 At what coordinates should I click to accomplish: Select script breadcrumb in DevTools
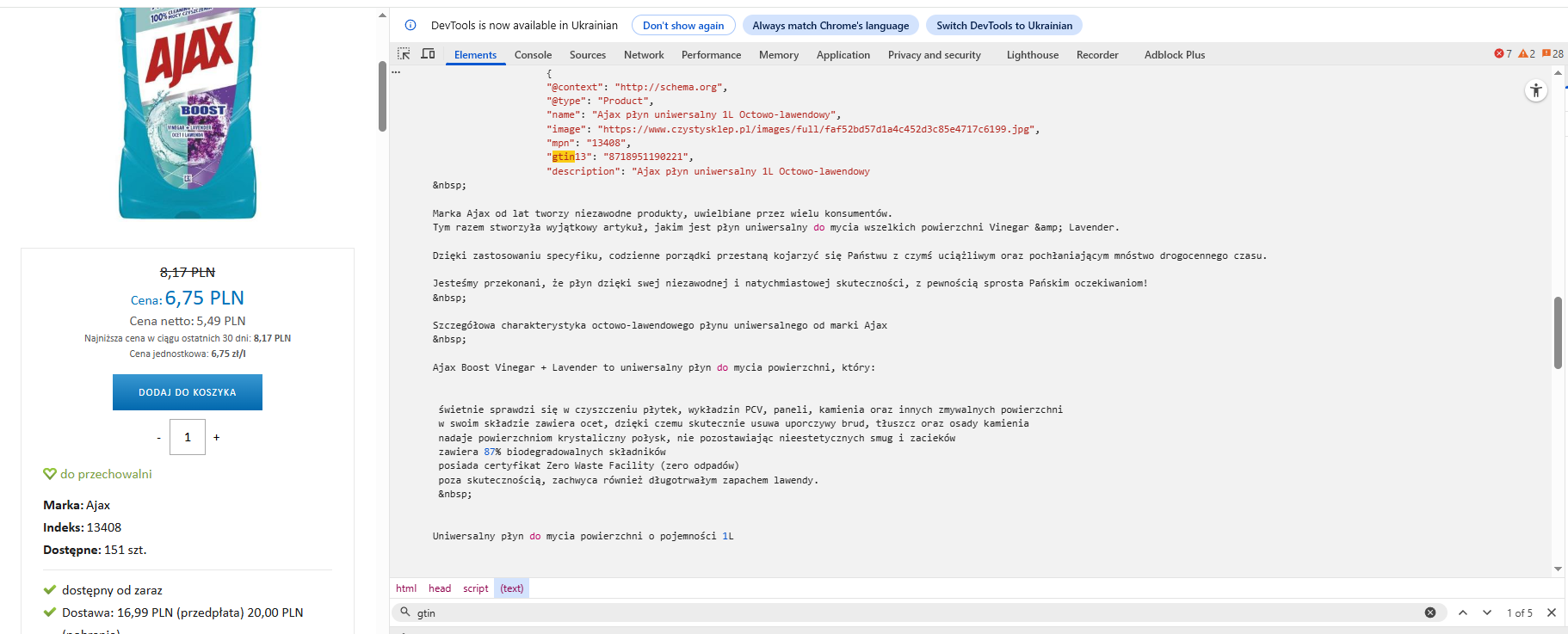[475, 588]
